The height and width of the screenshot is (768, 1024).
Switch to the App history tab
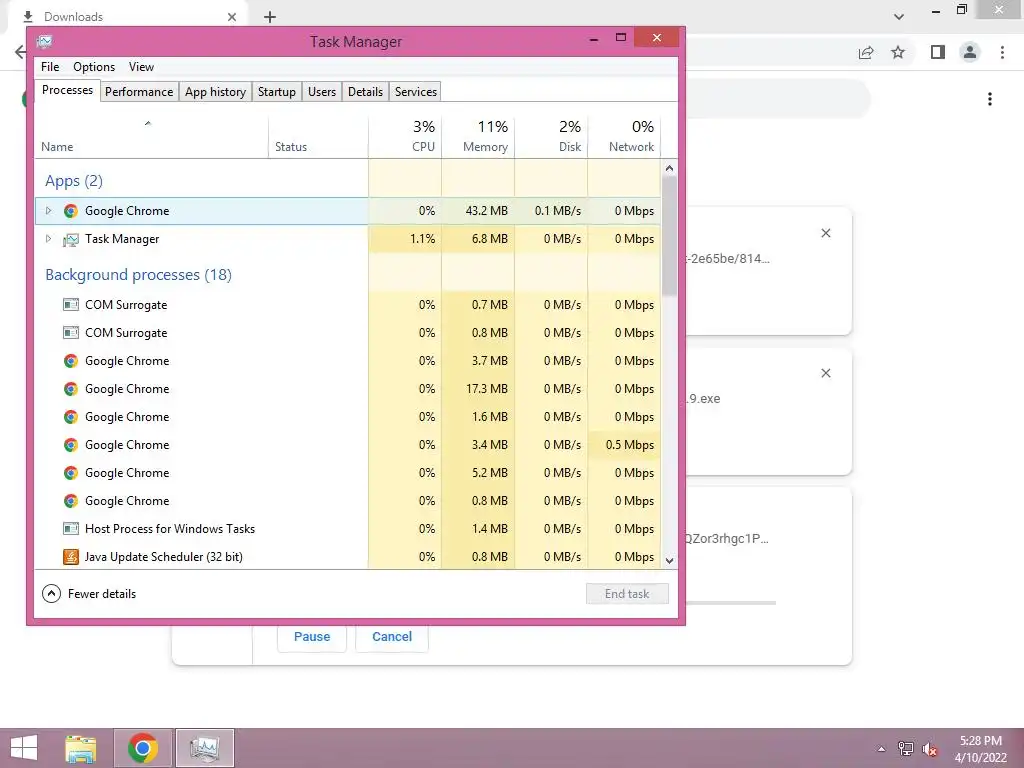(216, 91)
